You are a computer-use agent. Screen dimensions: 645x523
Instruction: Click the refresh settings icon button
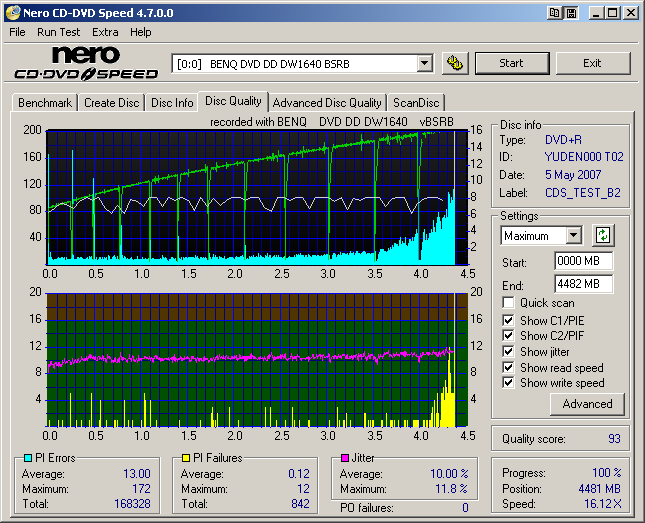[603, 235]
